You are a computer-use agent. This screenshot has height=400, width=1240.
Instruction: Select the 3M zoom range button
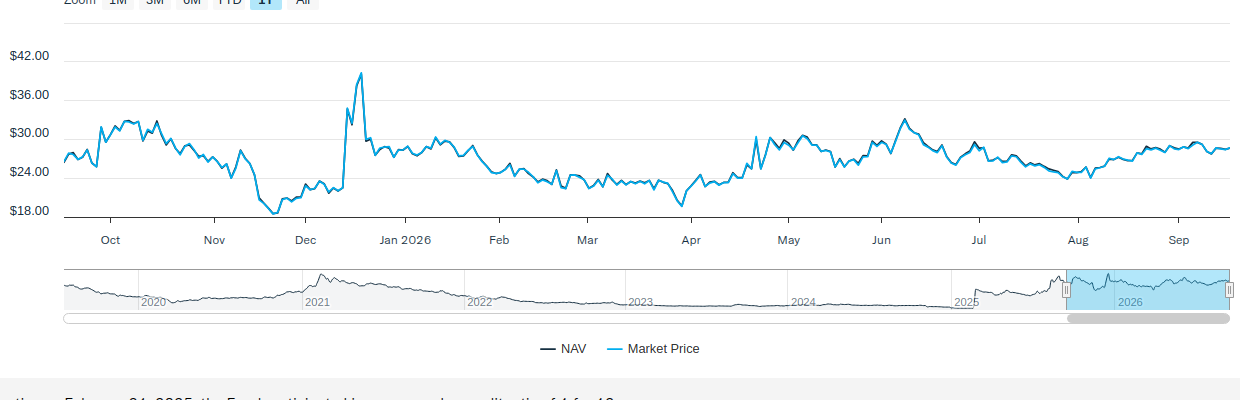pyautogui.click(x=155, y=3)
